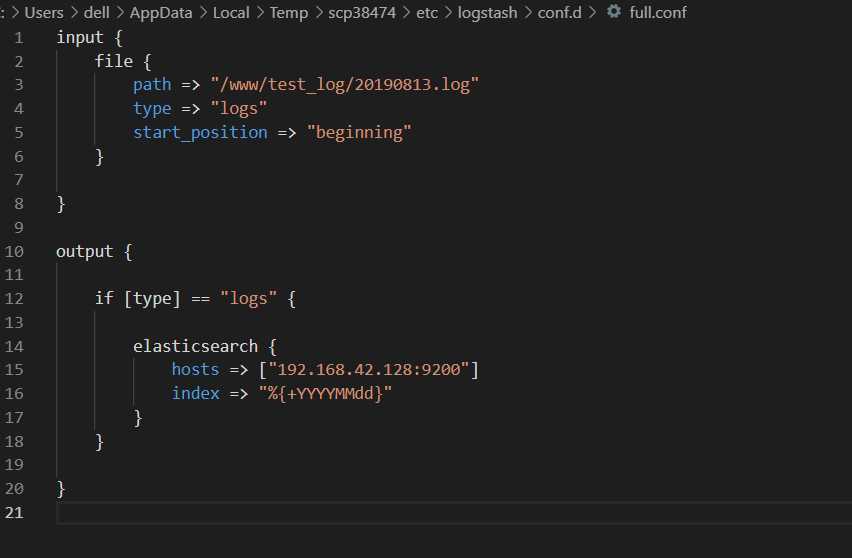Click the closing brace on line 20

click(61, 489)
